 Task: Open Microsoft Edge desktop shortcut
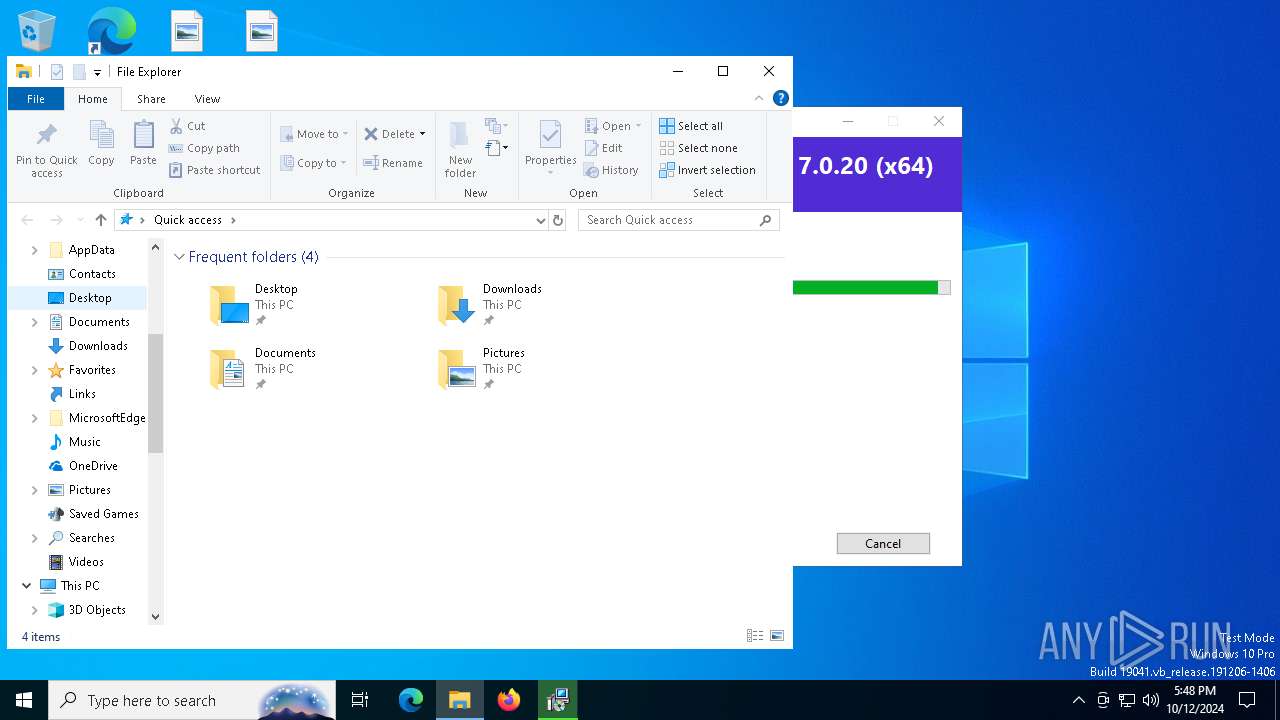pyautogui.click(x=111, y=31)
